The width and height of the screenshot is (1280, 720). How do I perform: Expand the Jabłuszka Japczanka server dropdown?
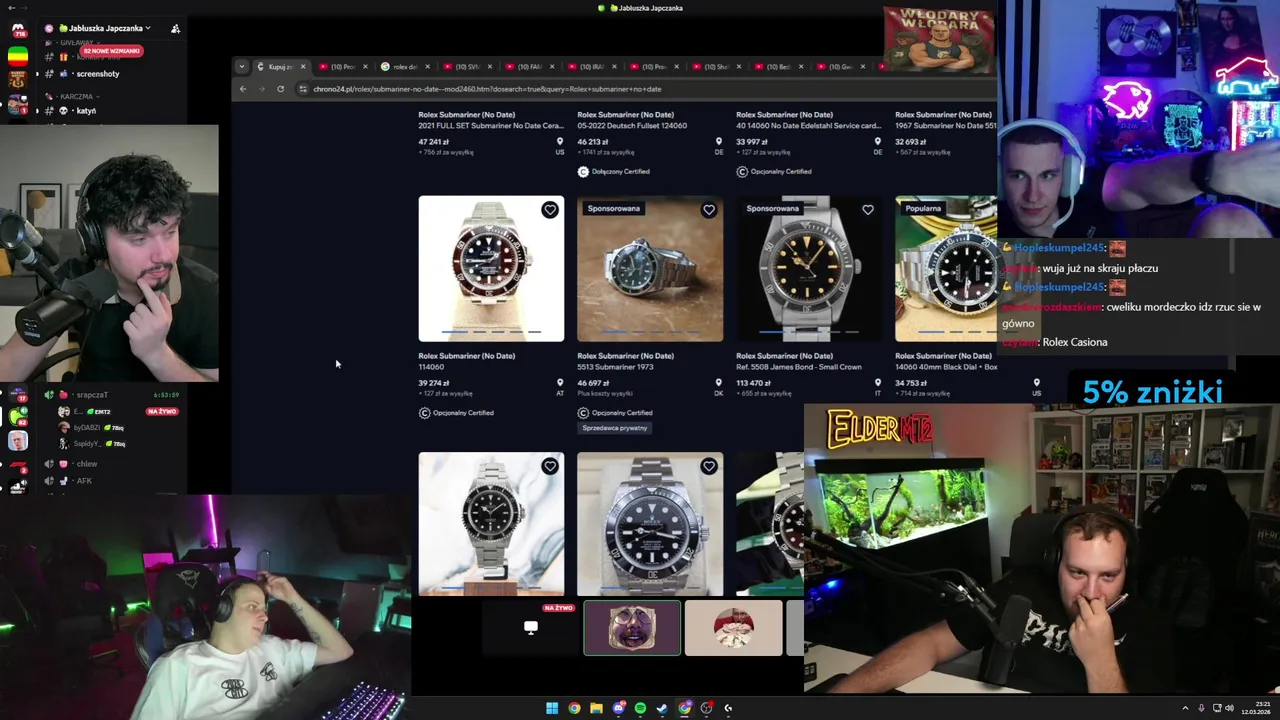[x=105, y=28]
